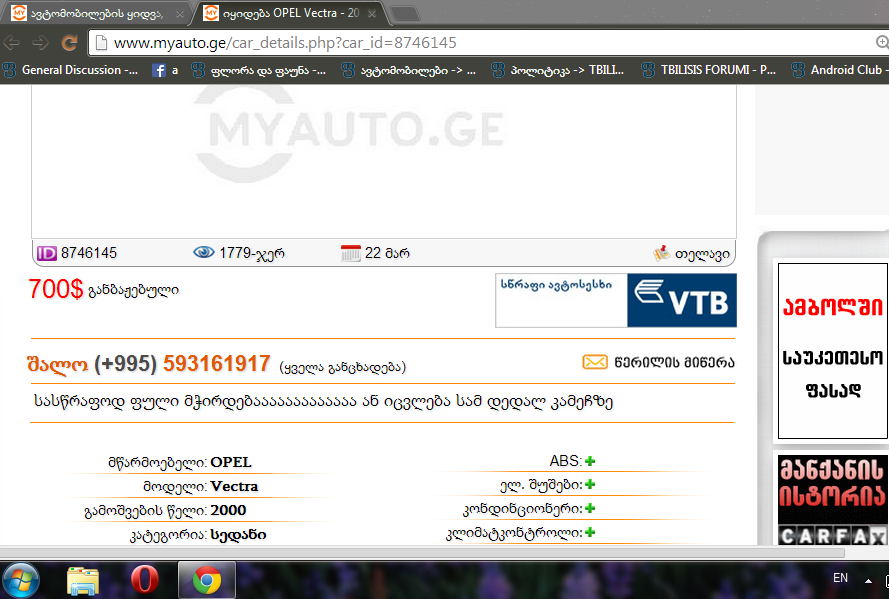The height and width of the screenshot is (599, 889).
Task: Open the პოლიტიკა -> TBILI... bookmark
Action: tap(557, 70)
